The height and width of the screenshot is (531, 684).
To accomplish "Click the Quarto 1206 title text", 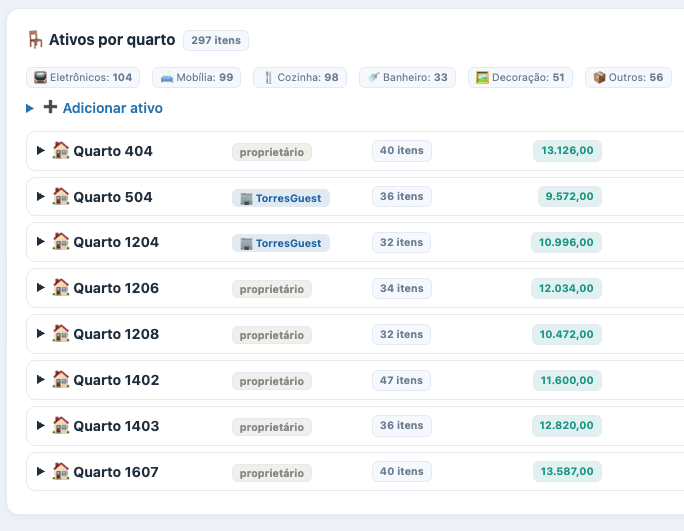I will click(116, 288).
